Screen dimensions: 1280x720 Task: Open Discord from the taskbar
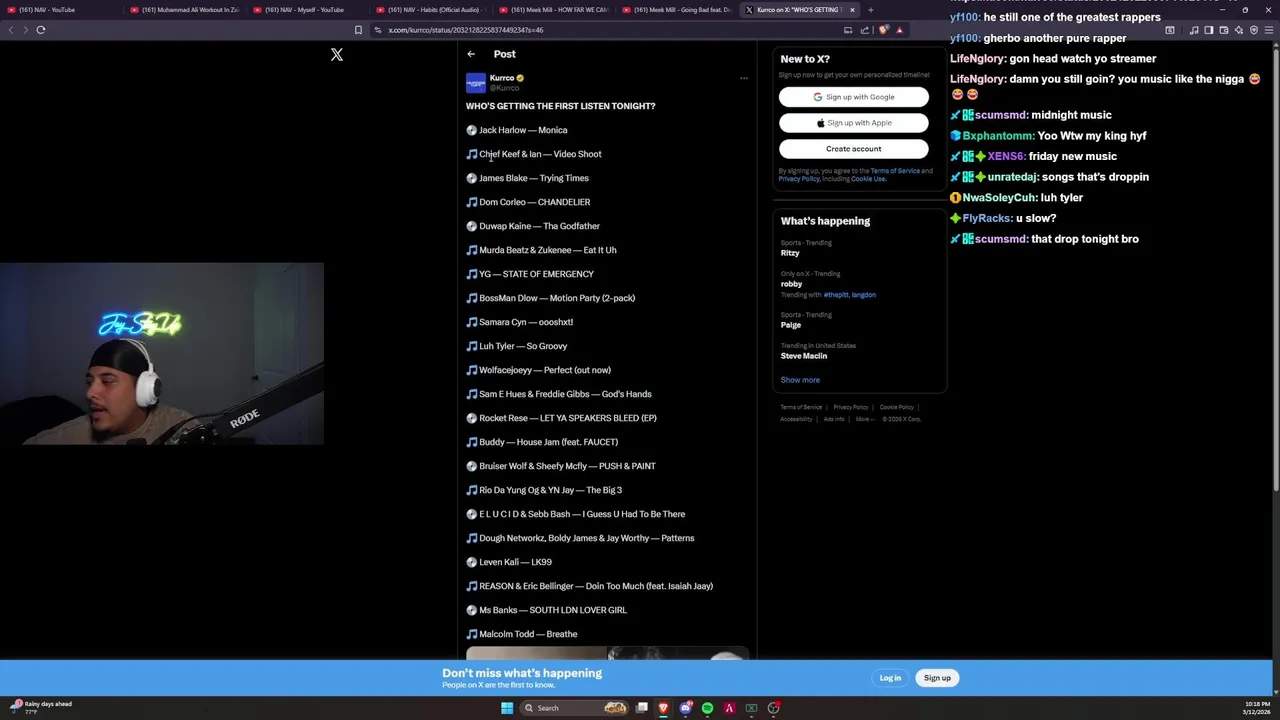click(685, 708)
